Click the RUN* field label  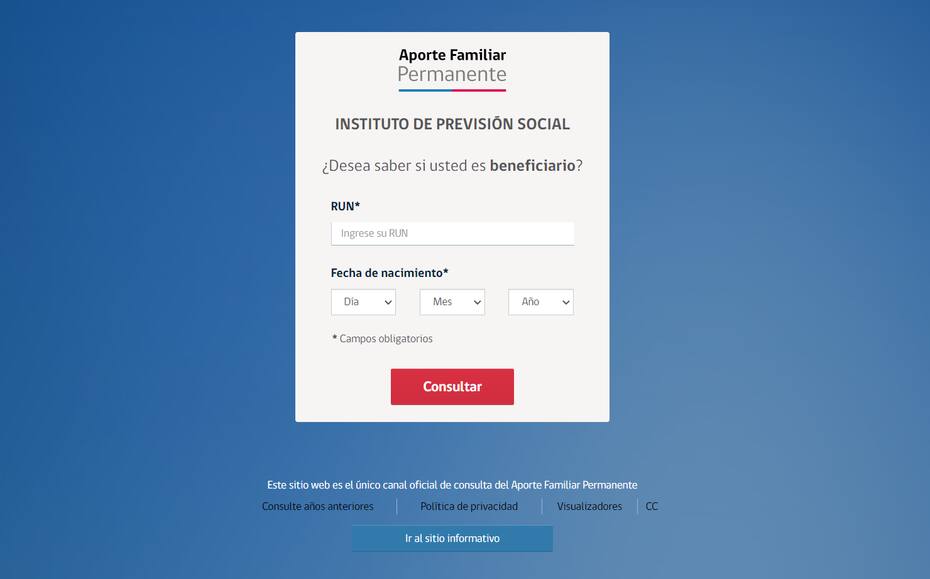point(345,206)
